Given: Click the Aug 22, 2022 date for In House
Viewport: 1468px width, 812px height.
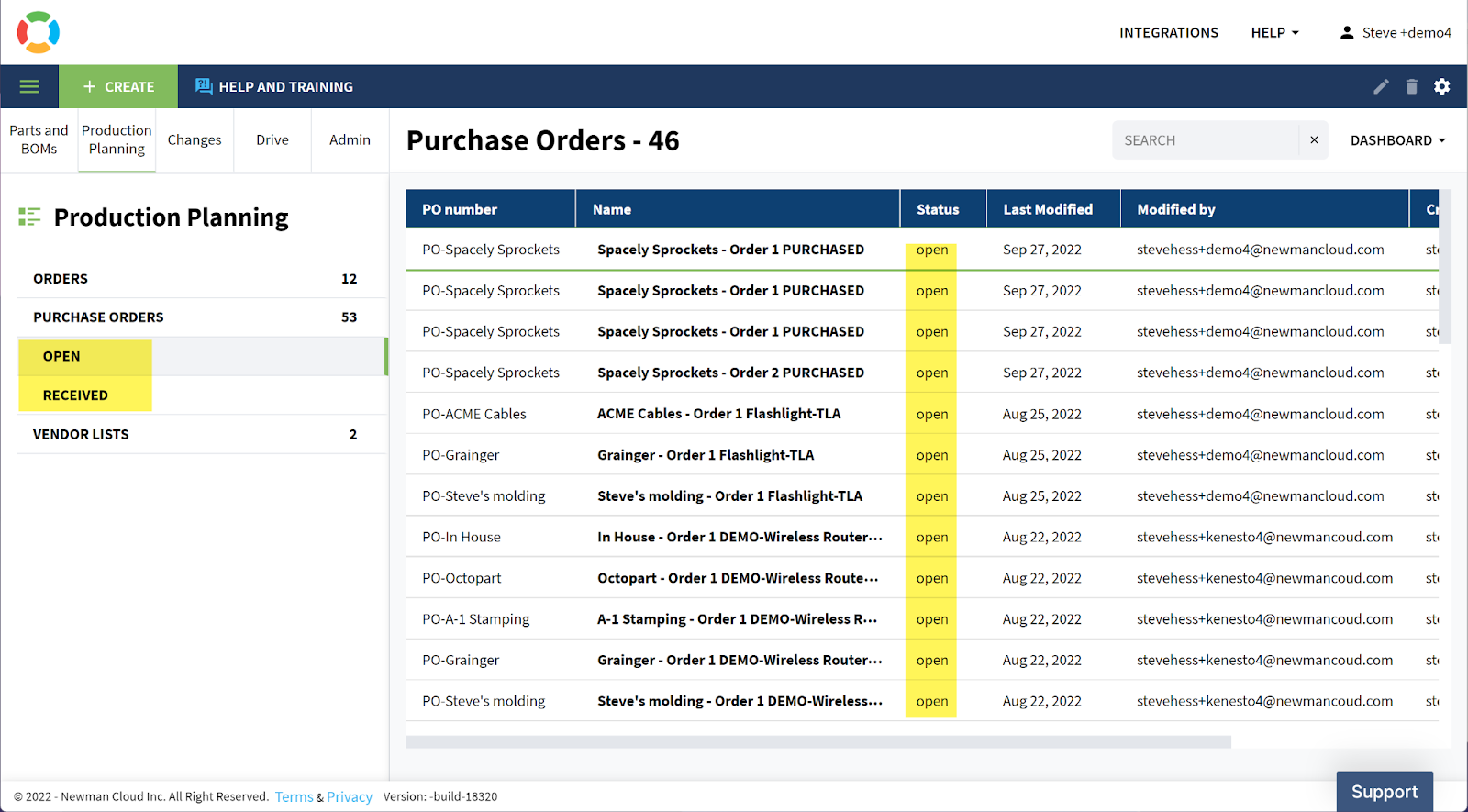Looking at the screenshot, I should click(x=1042, y=538).
